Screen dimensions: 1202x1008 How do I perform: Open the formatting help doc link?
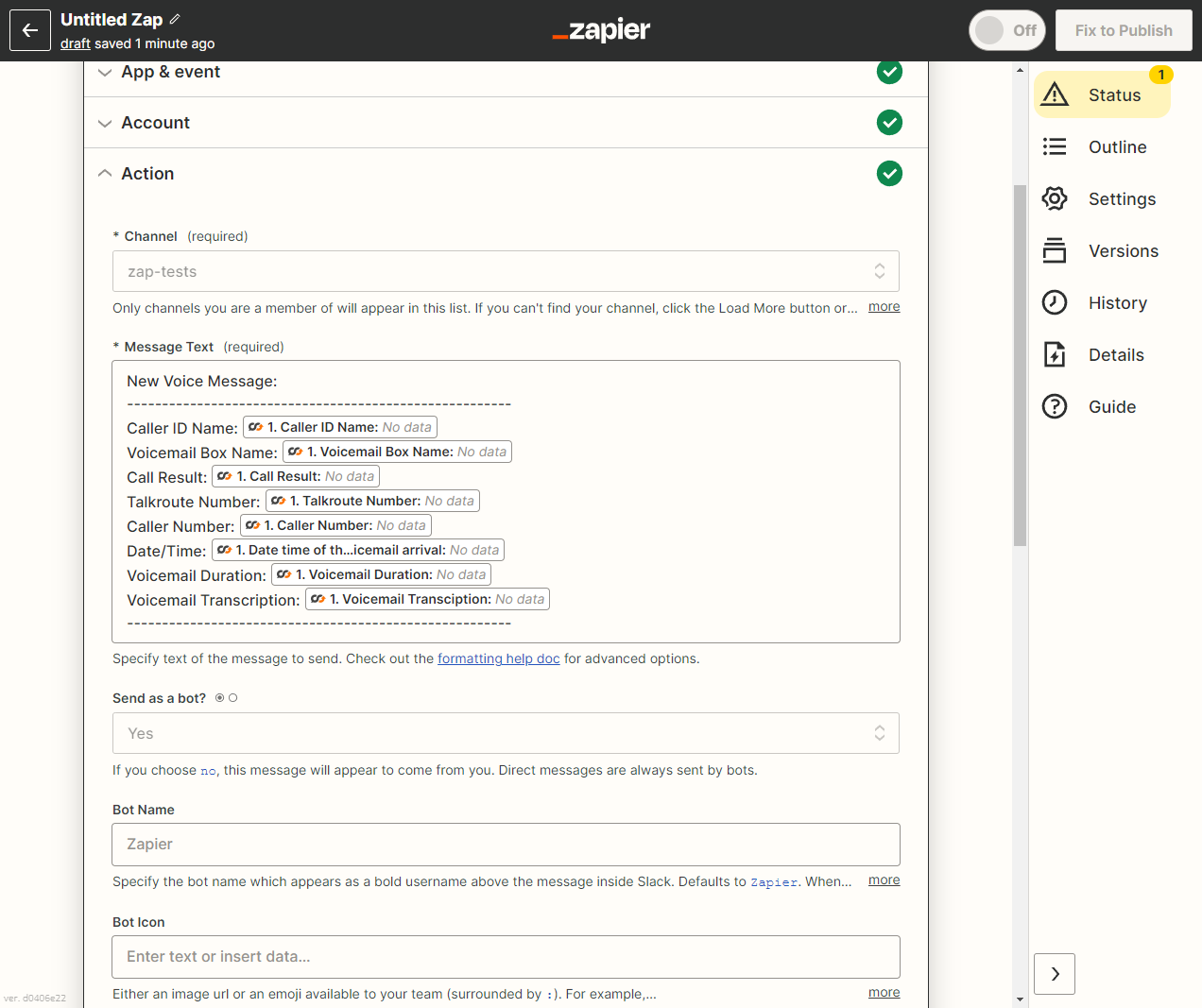point(499,658)
